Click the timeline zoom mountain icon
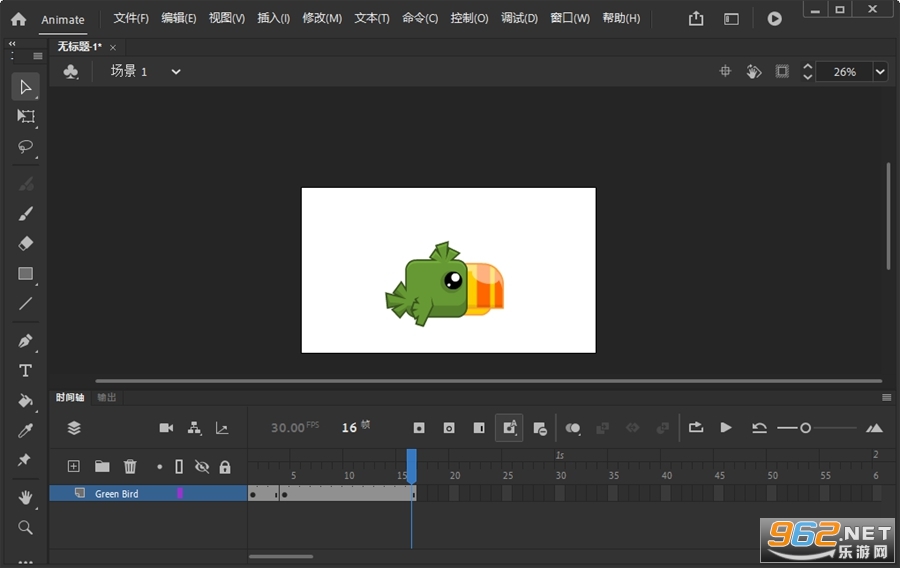Screen dimensions: 900x568 click(x=874, y=428)
